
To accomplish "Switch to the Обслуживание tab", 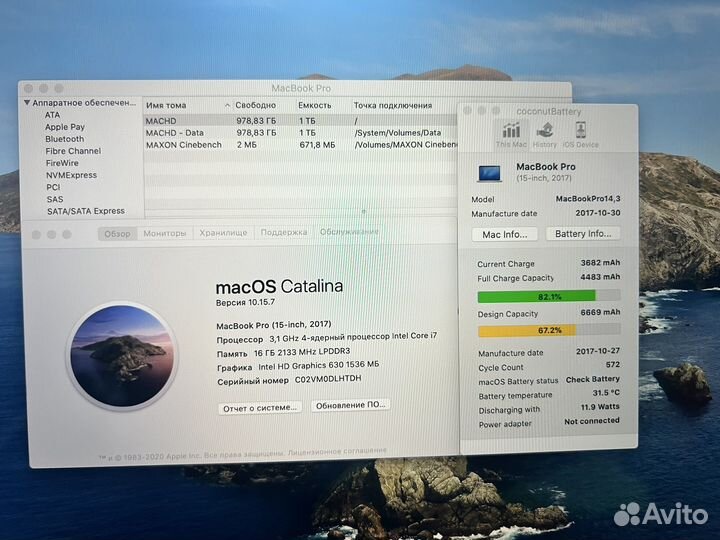I will (349, 231).
